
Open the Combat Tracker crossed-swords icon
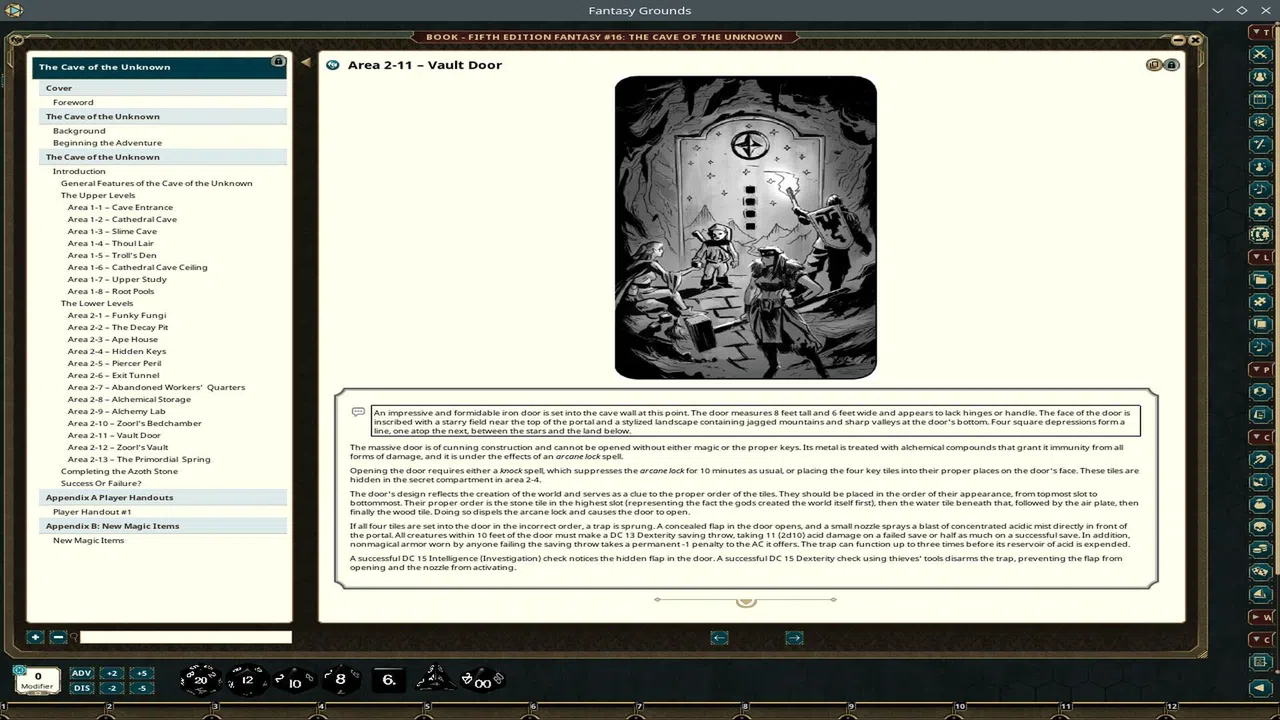1260,54
